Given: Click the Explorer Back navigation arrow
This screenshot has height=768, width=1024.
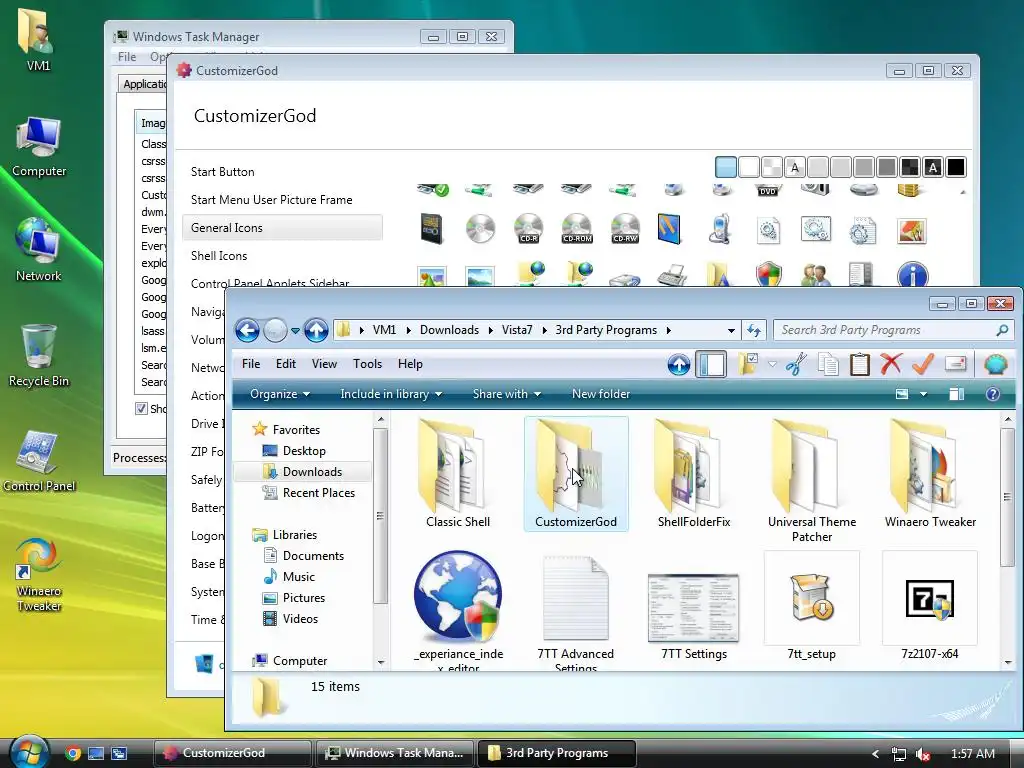Looking at the screenshot, I should click(x=247, y=330).
